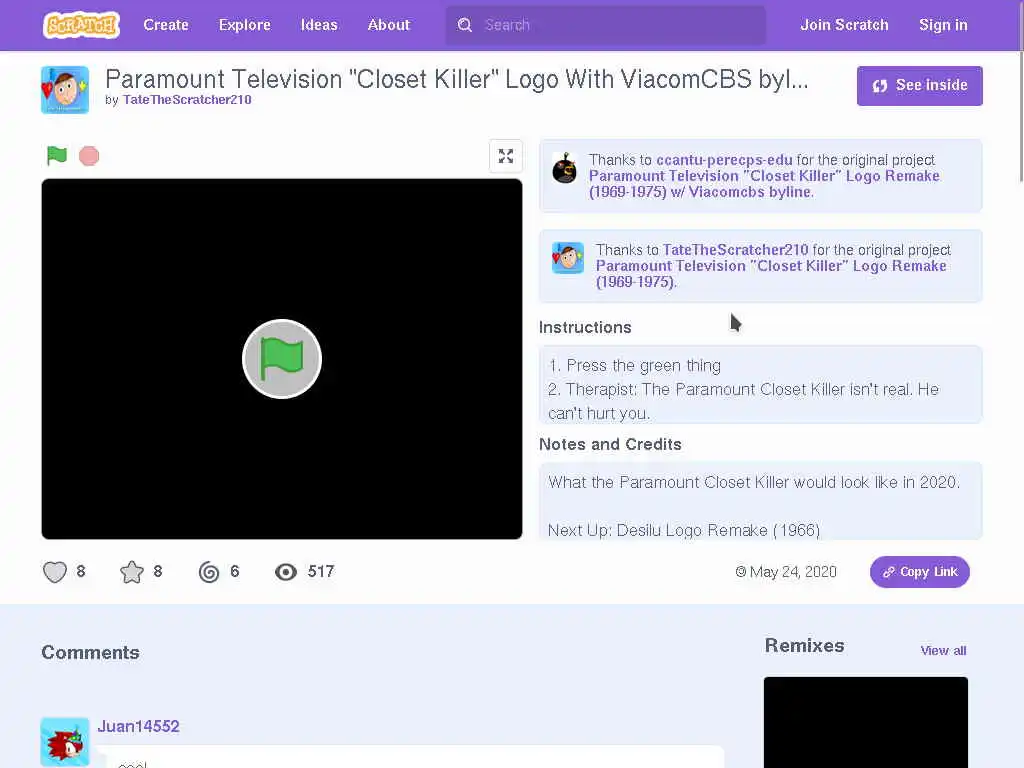Open the Explore menu item
The height and width of the screenshot is (768, 1024).
click(244, 25)
